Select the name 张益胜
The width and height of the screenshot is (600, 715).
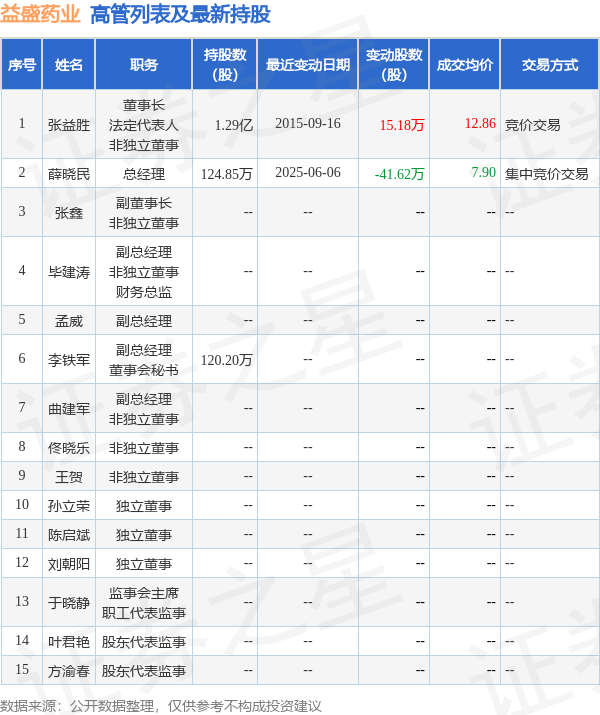click(69, 125)
